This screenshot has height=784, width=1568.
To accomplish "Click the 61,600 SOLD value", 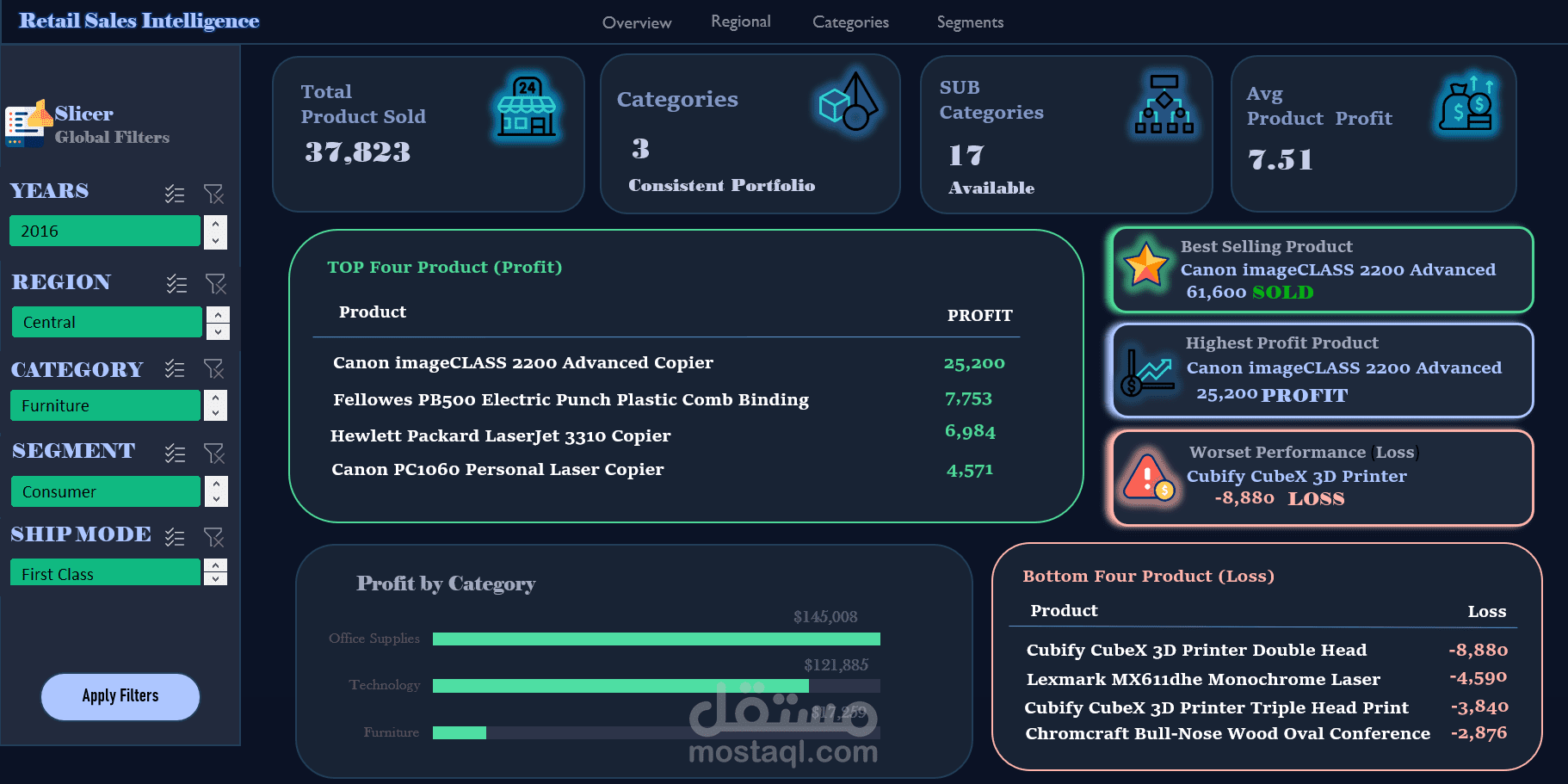I will click(1250, 293).
